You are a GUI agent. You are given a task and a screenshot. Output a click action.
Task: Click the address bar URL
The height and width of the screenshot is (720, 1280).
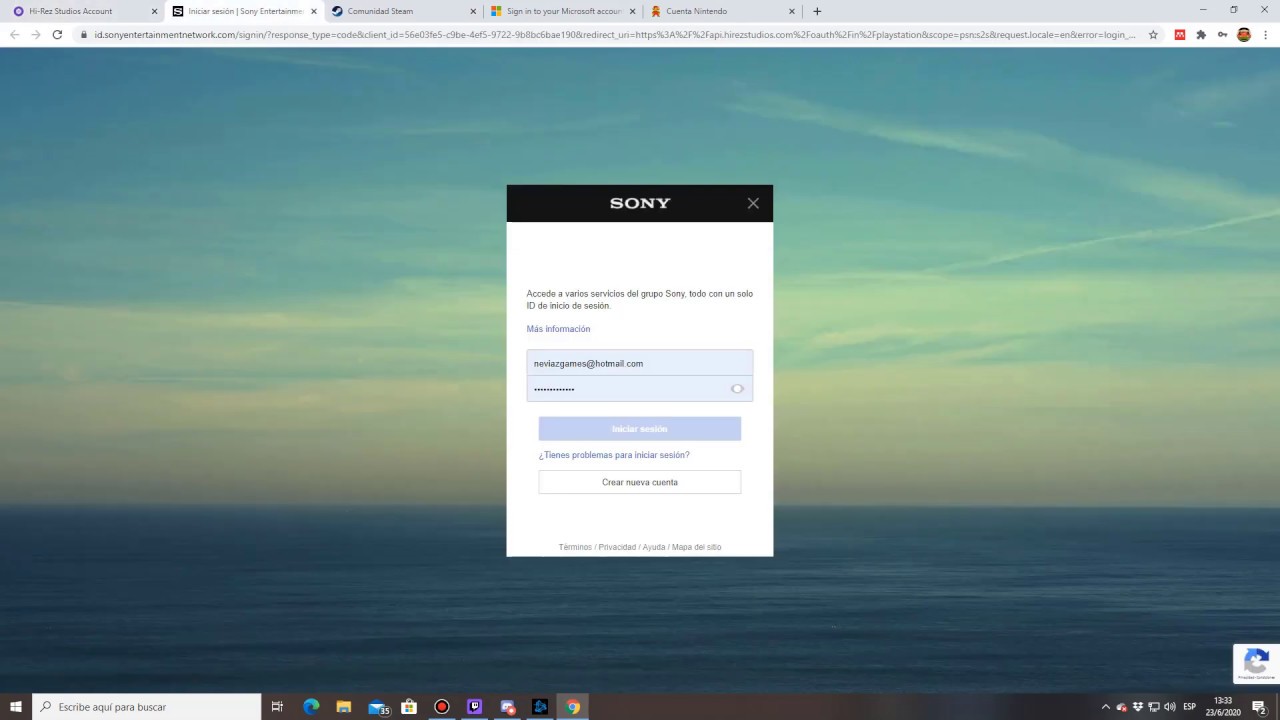pos(615,34)
